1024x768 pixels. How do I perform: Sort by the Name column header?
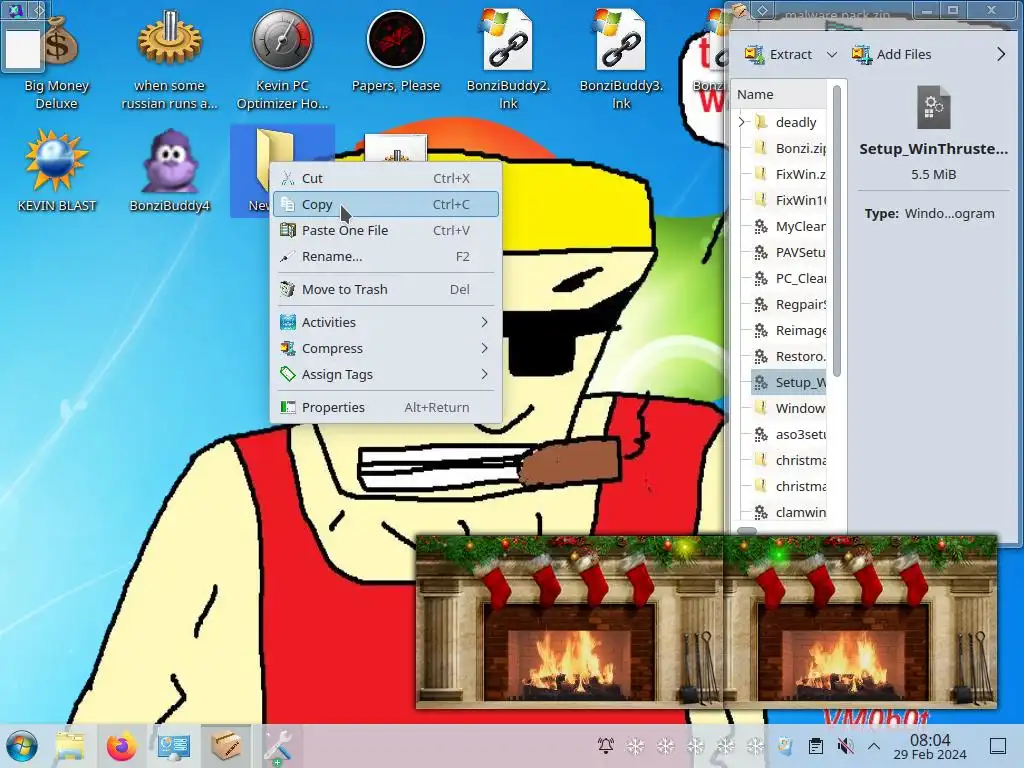coord(780,94)
